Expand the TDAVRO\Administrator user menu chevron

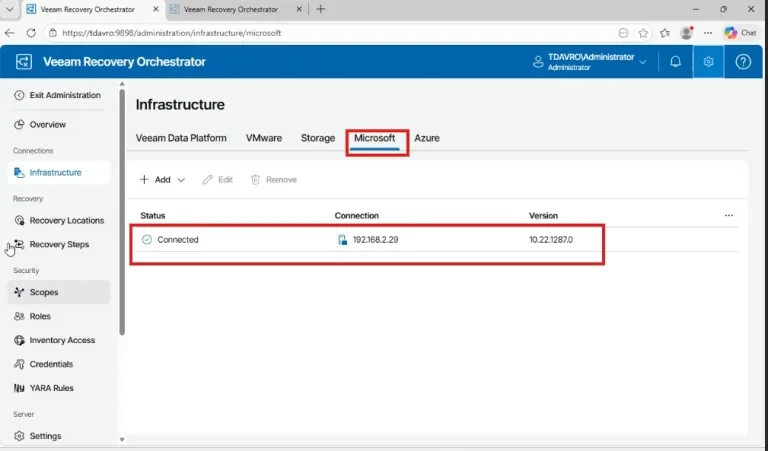click(643, 62)
